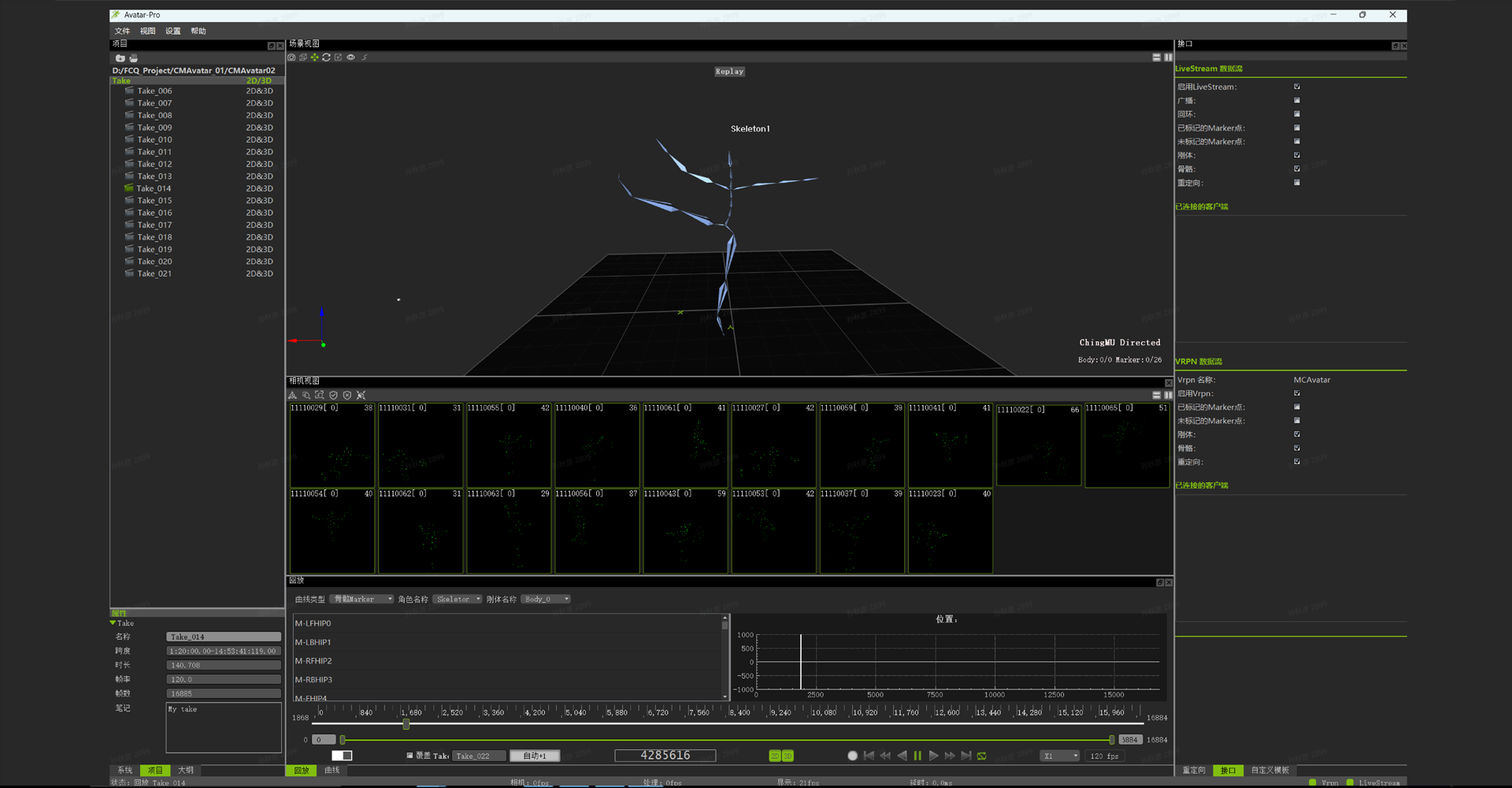Click the 自动+1 button
Image resolution: width=1512 pixels, height=788 pixels.
pyautogui.click(x=535, y=756)
